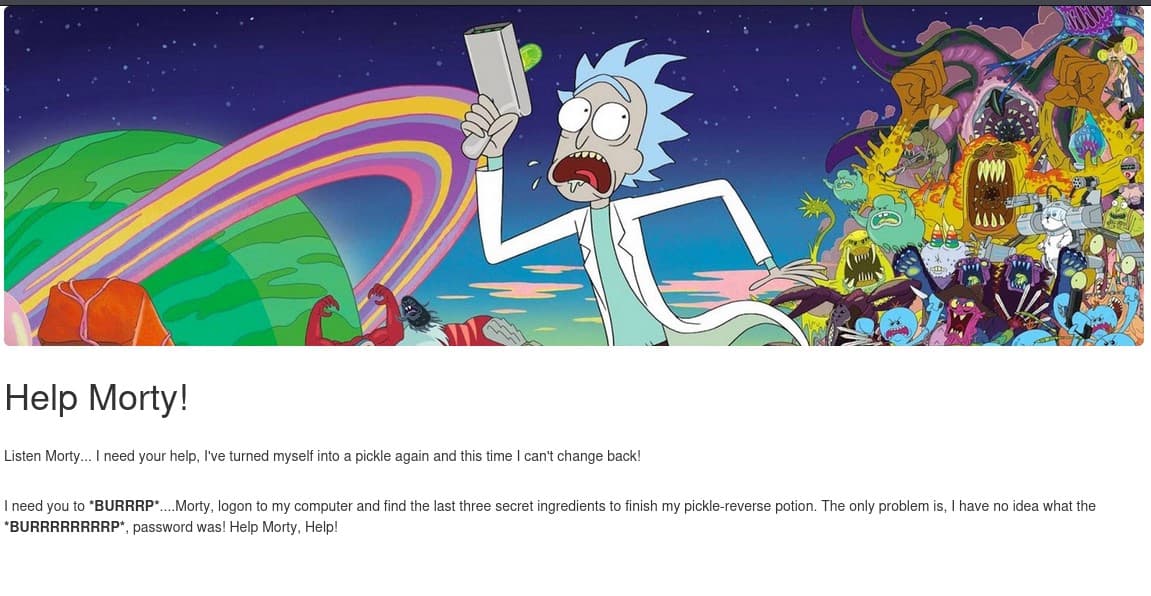1151x596 pixels.
Task: Click the Help Morty! heading
Action: click(96, 398)
